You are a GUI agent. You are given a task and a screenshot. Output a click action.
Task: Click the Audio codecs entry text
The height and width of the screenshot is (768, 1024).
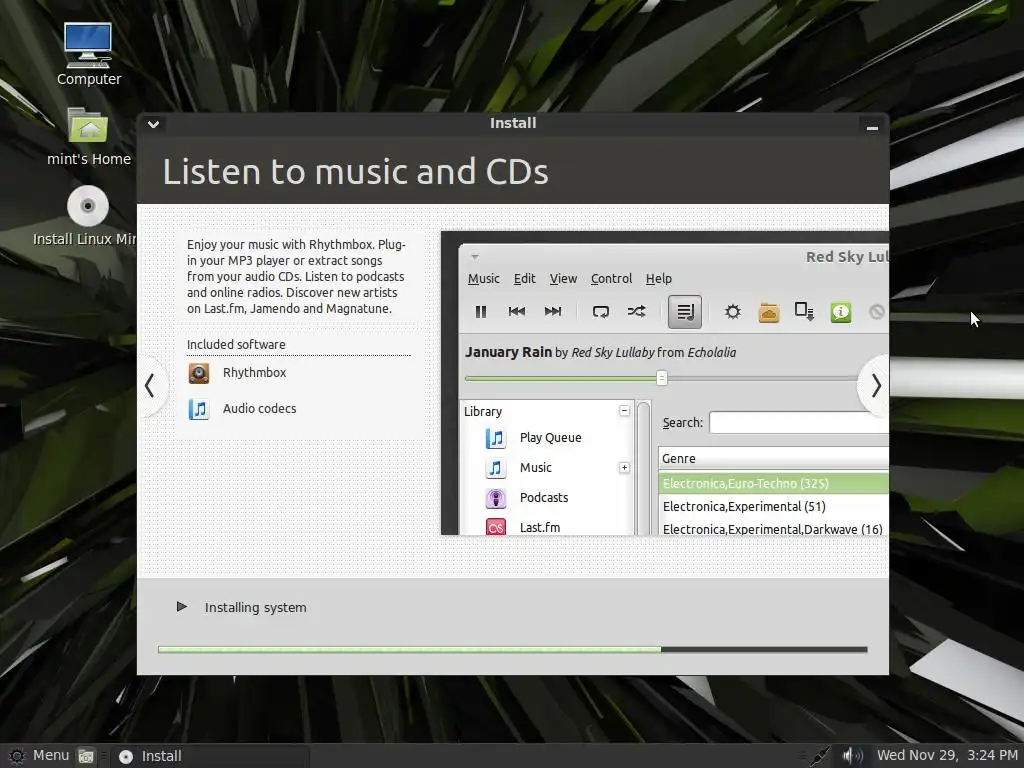click(259, 409)
